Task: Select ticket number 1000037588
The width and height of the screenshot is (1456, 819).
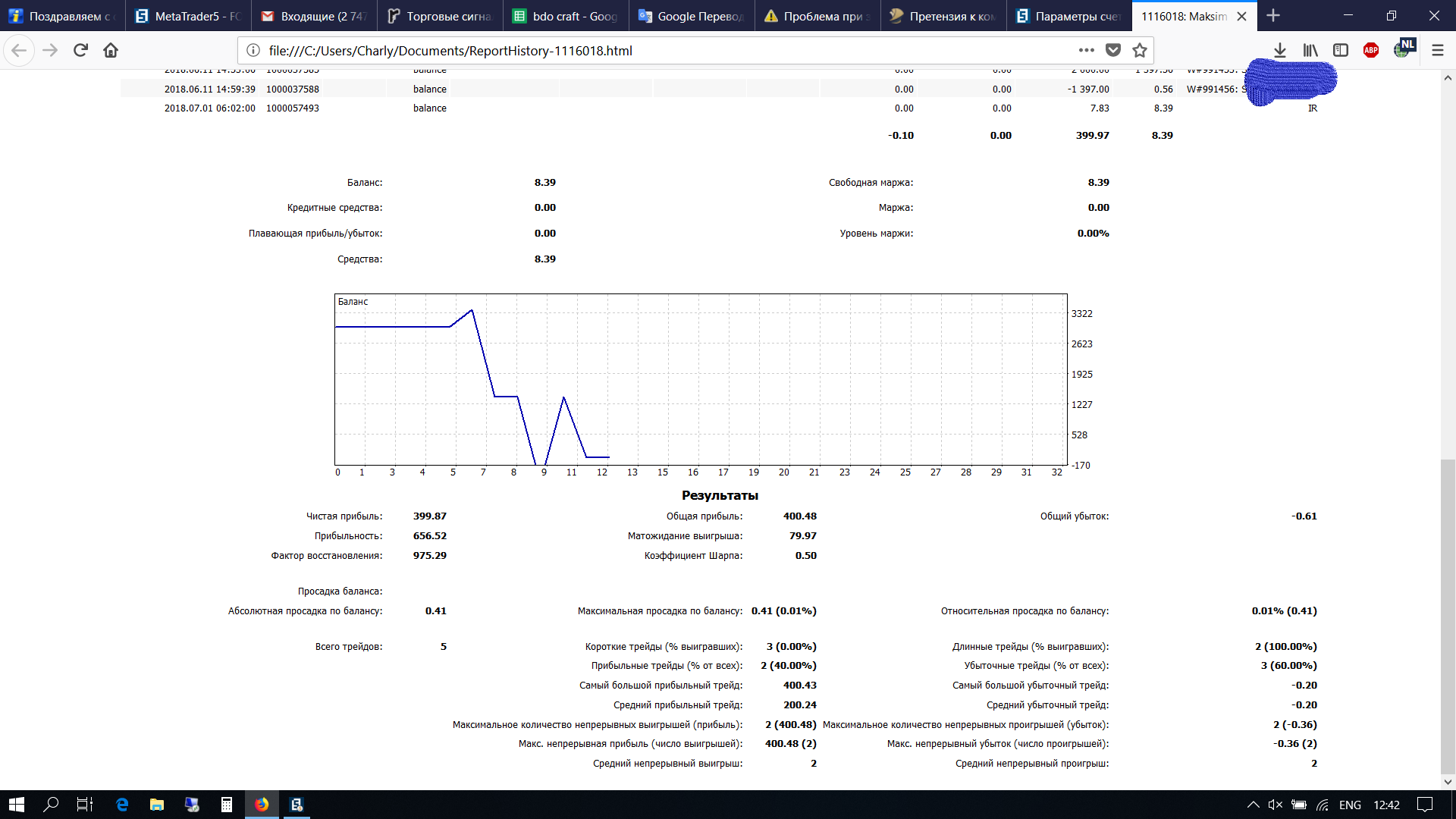Action: (293, 89)
